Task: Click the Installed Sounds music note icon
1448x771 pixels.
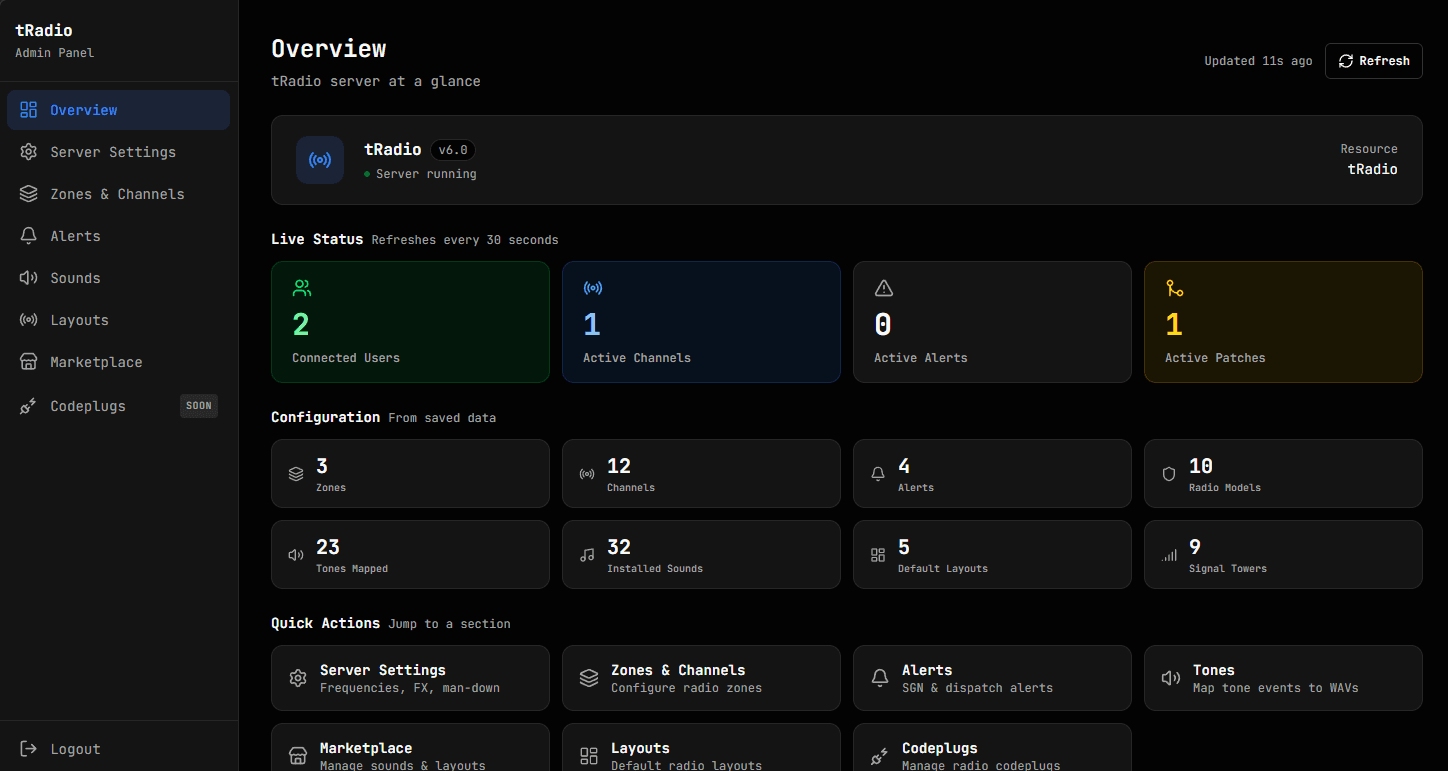Action: coord(587,555)
